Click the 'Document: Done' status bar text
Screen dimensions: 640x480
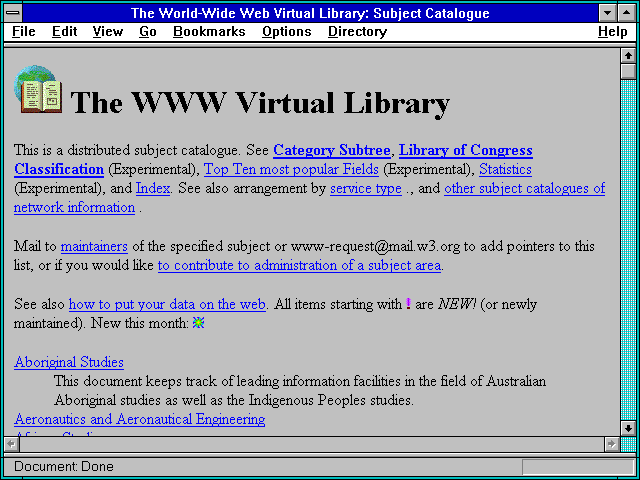pyautogui.click(x=64, y=467)
